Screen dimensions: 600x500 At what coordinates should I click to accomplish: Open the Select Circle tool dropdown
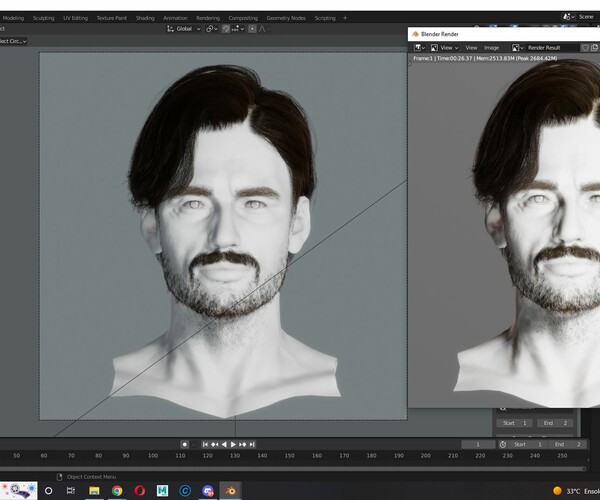click(x=13, y=41)
